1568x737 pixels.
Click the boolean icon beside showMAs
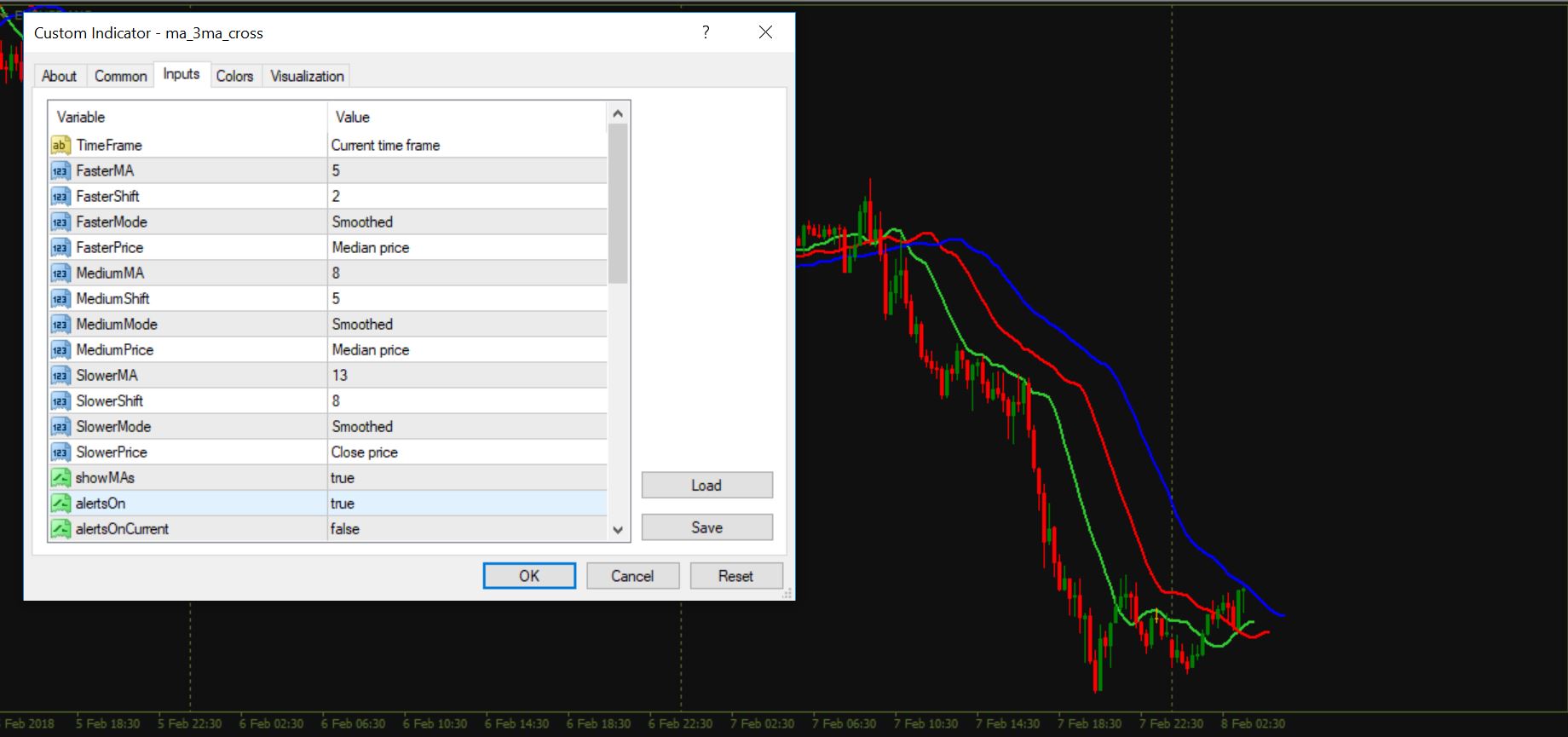[60, 477]
